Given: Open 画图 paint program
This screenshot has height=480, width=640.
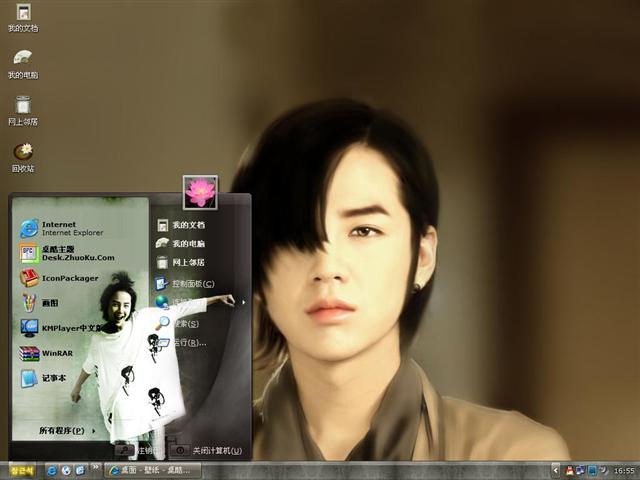Looking at the screenshot, I should coord(39,303).
